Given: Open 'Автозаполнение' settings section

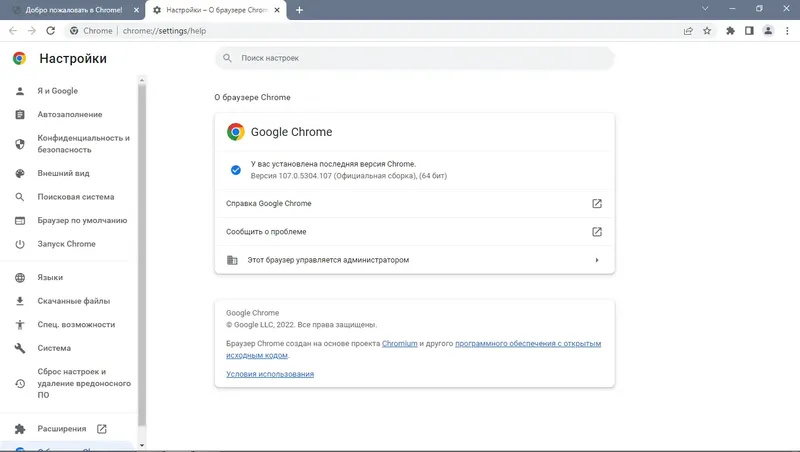Looking at the screenshot, I should (x=69, y=114).
